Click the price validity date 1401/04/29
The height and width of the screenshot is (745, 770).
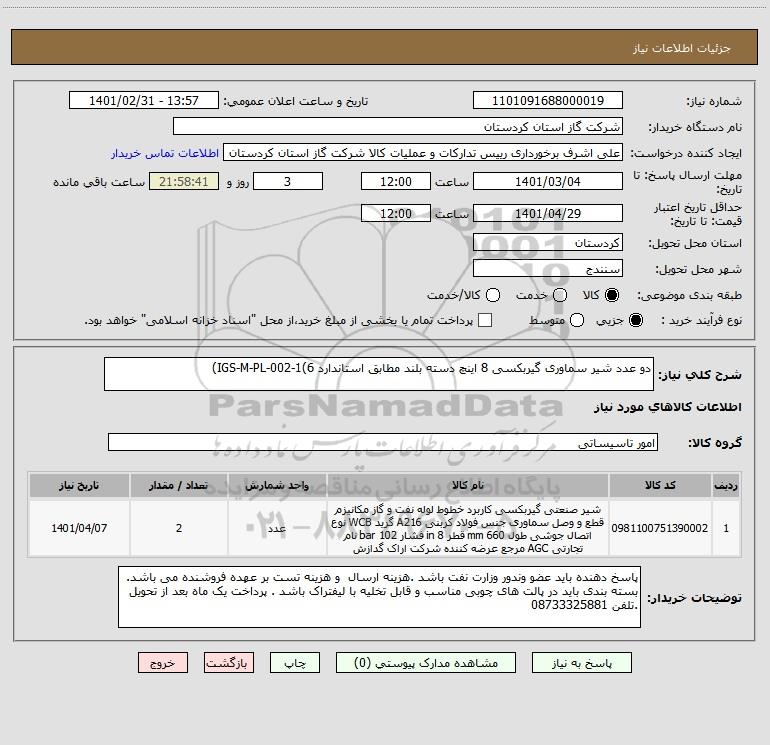click(x=548, y=214)
